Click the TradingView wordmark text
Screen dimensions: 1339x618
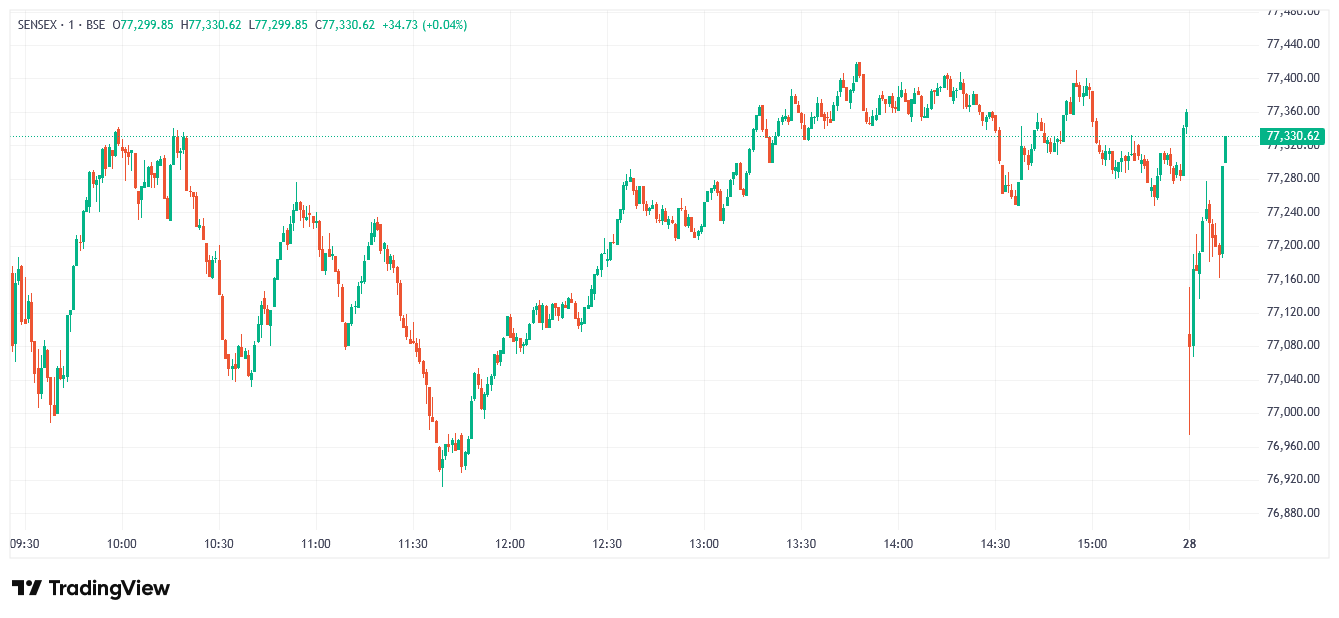(109, 588)
